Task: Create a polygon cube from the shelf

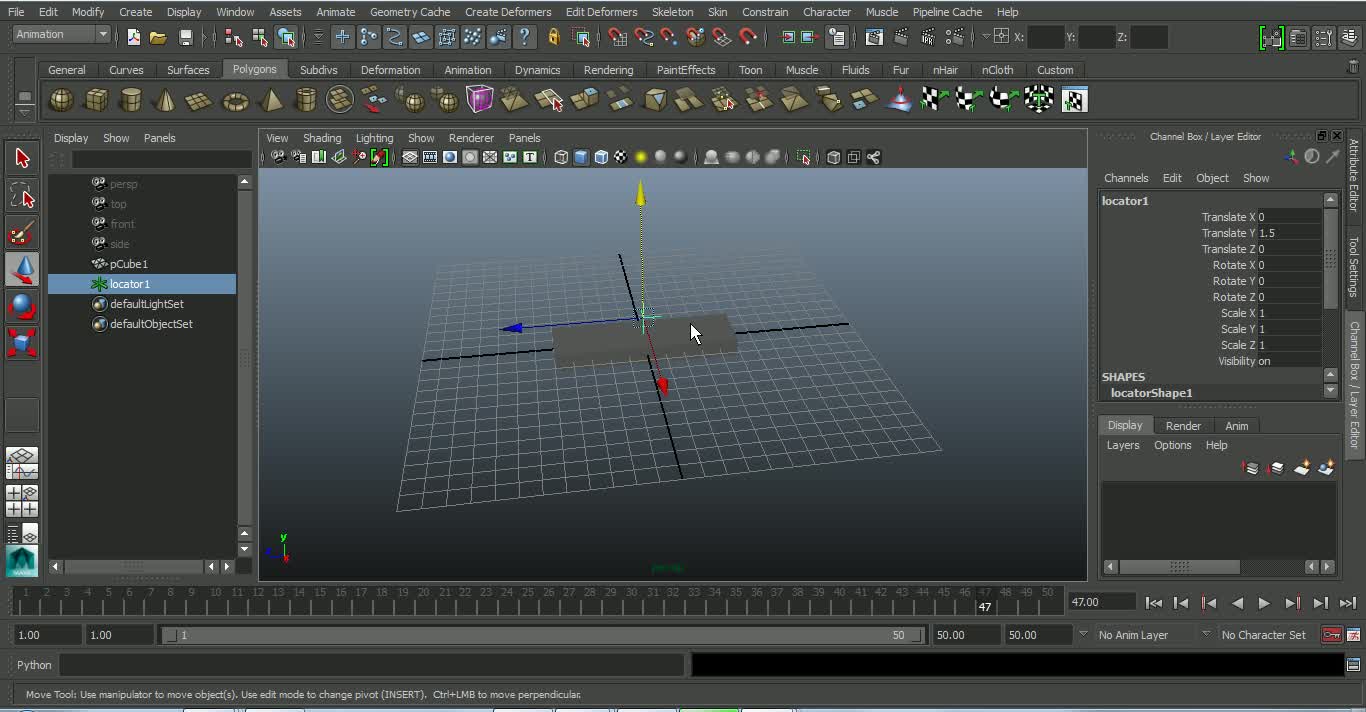Action: click(x=96, y=100)
